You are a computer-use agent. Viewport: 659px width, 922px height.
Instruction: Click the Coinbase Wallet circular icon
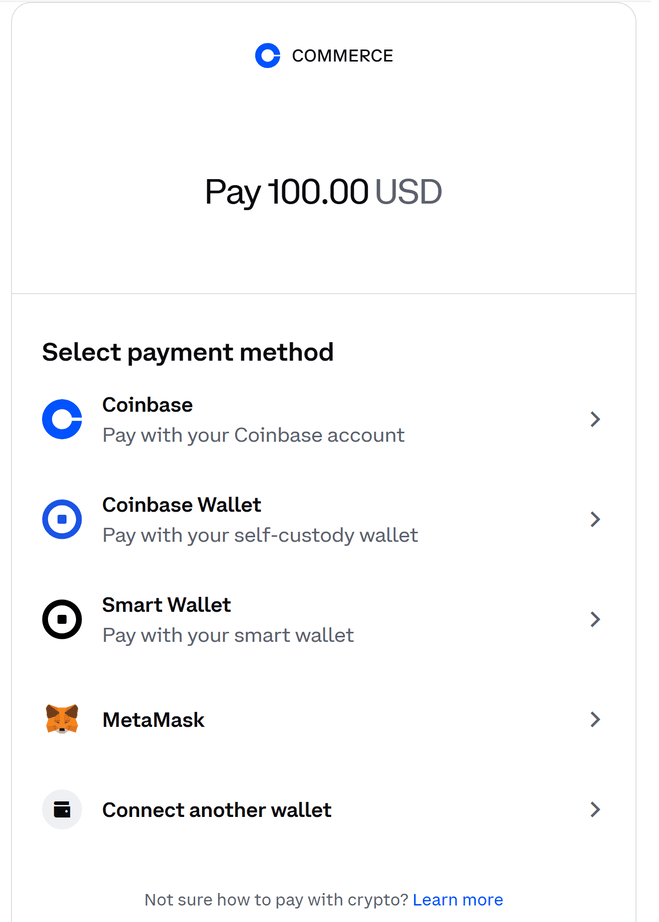click(62, 519)
